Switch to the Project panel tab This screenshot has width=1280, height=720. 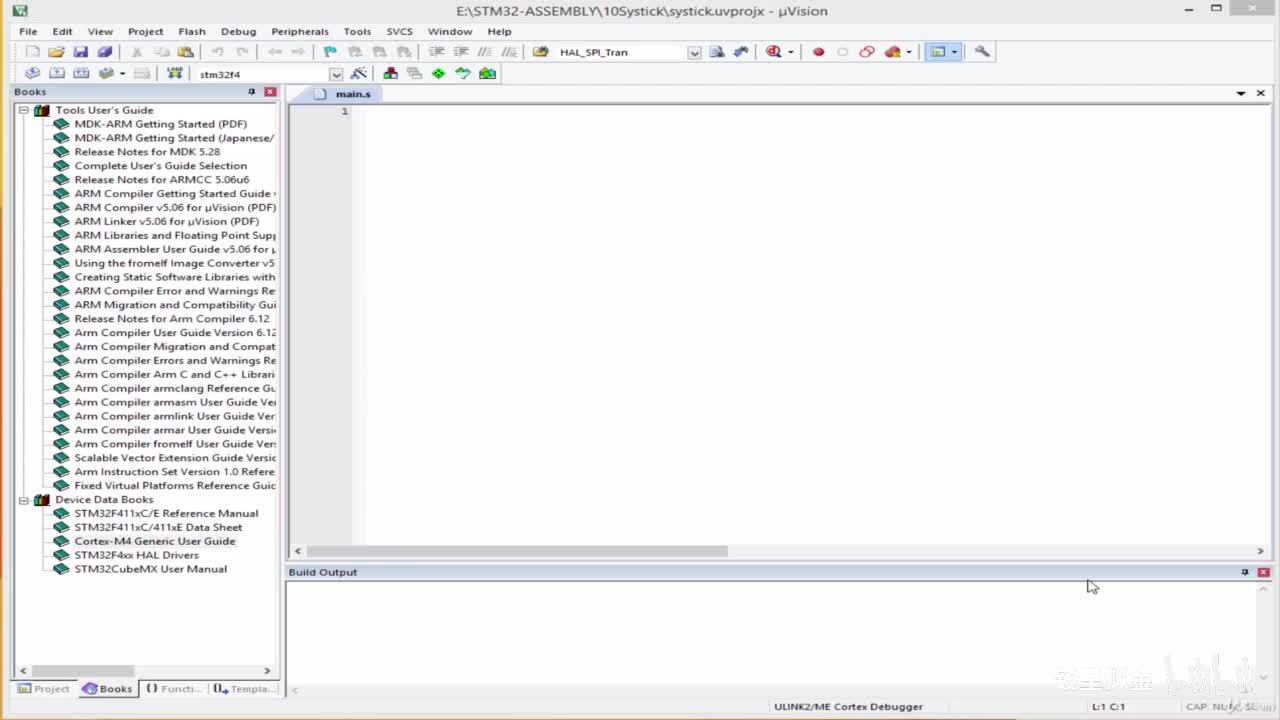click(x=44, y=689)
